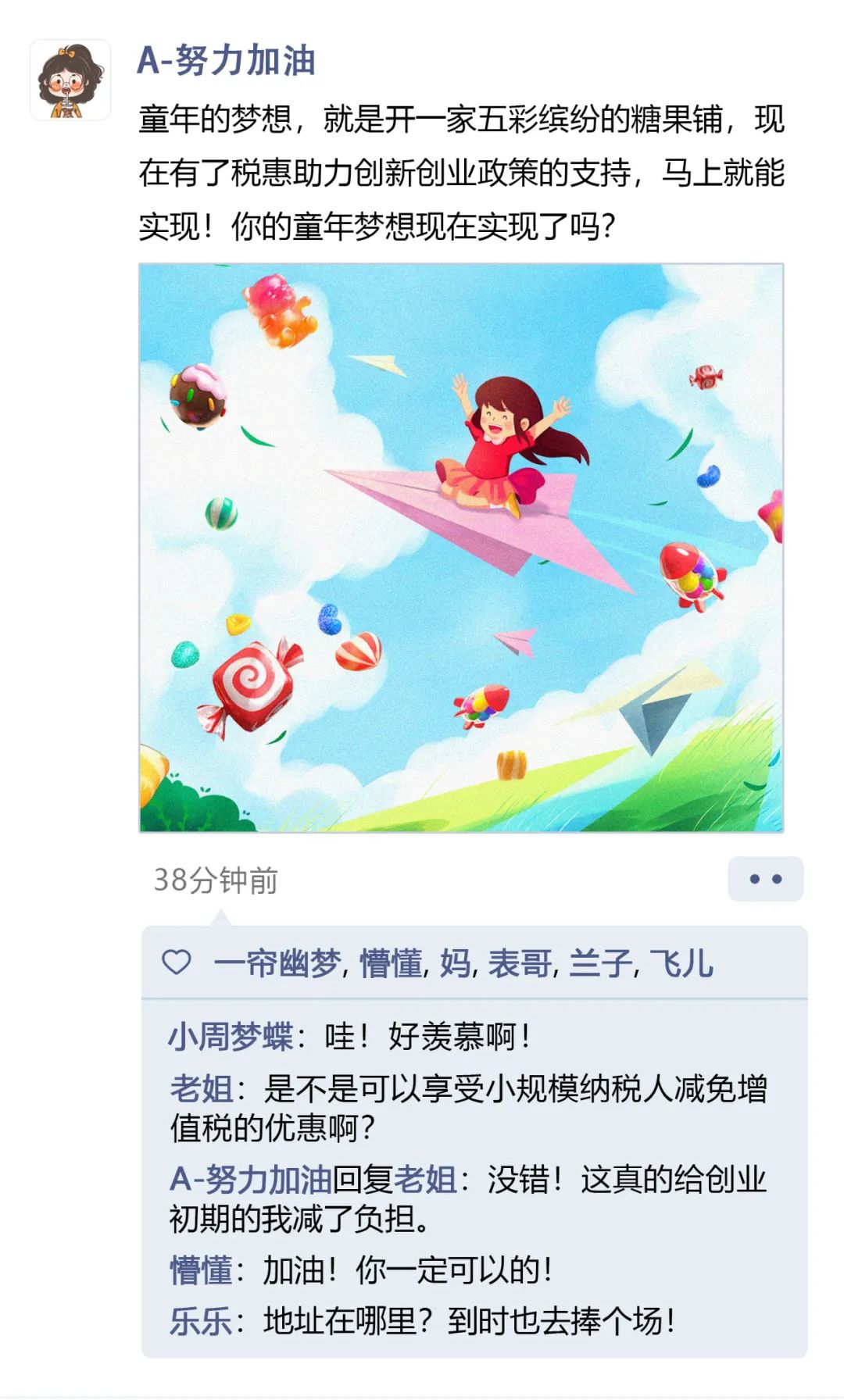Open commenter 小周梦蝶's profile
Viewport: 844px width, 1400px height.
[x=231, y=1037]
